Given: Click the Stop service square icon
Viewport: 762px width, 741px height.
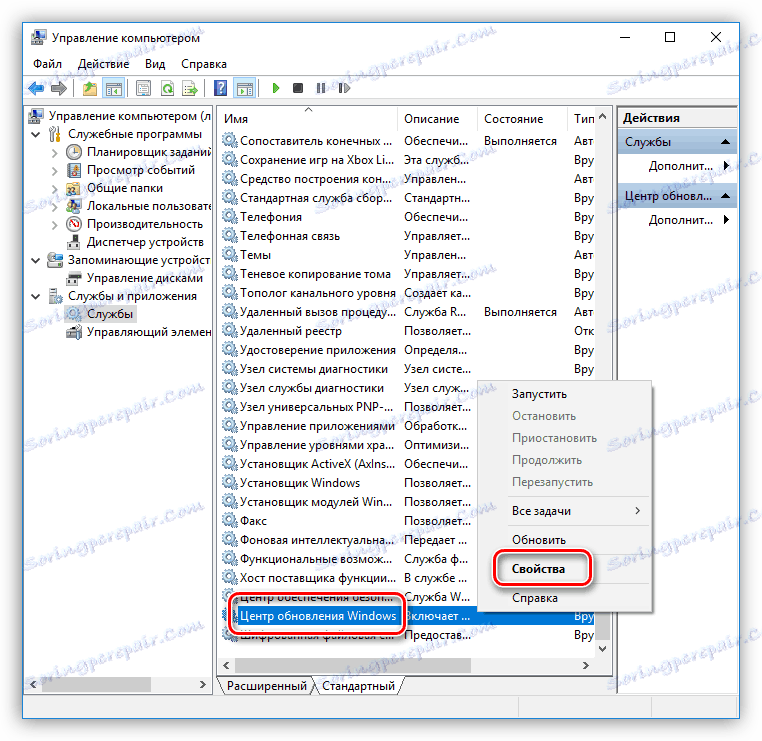Looking at the screenshot, I should coord(298,88).
